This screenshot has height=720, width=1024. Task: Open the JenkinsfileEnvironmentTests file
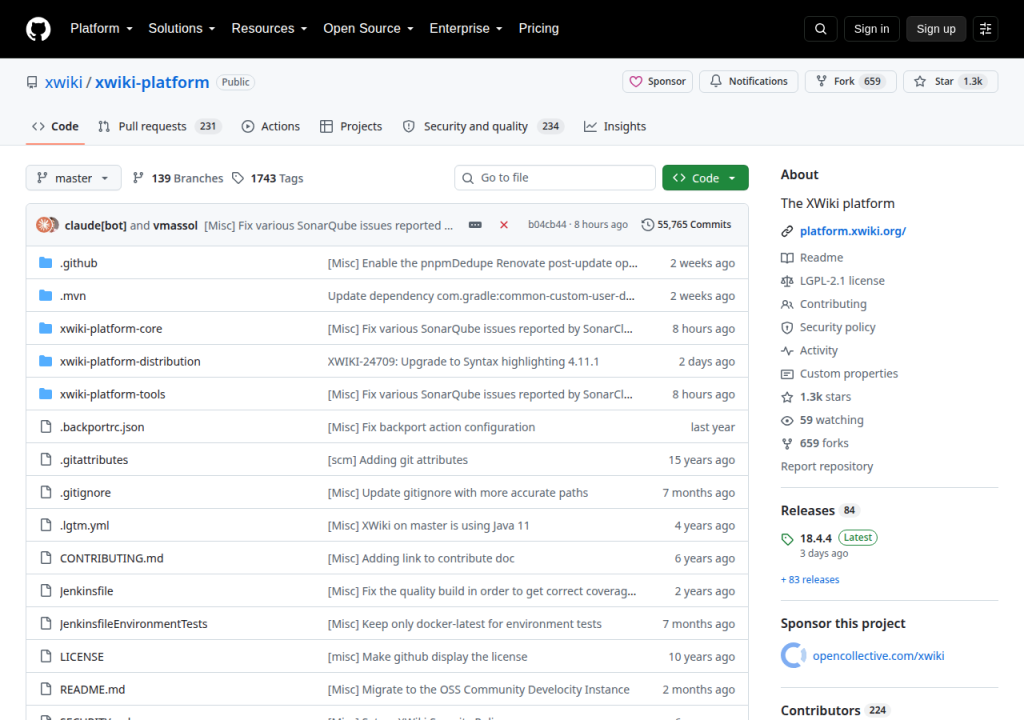coord(134,624)
